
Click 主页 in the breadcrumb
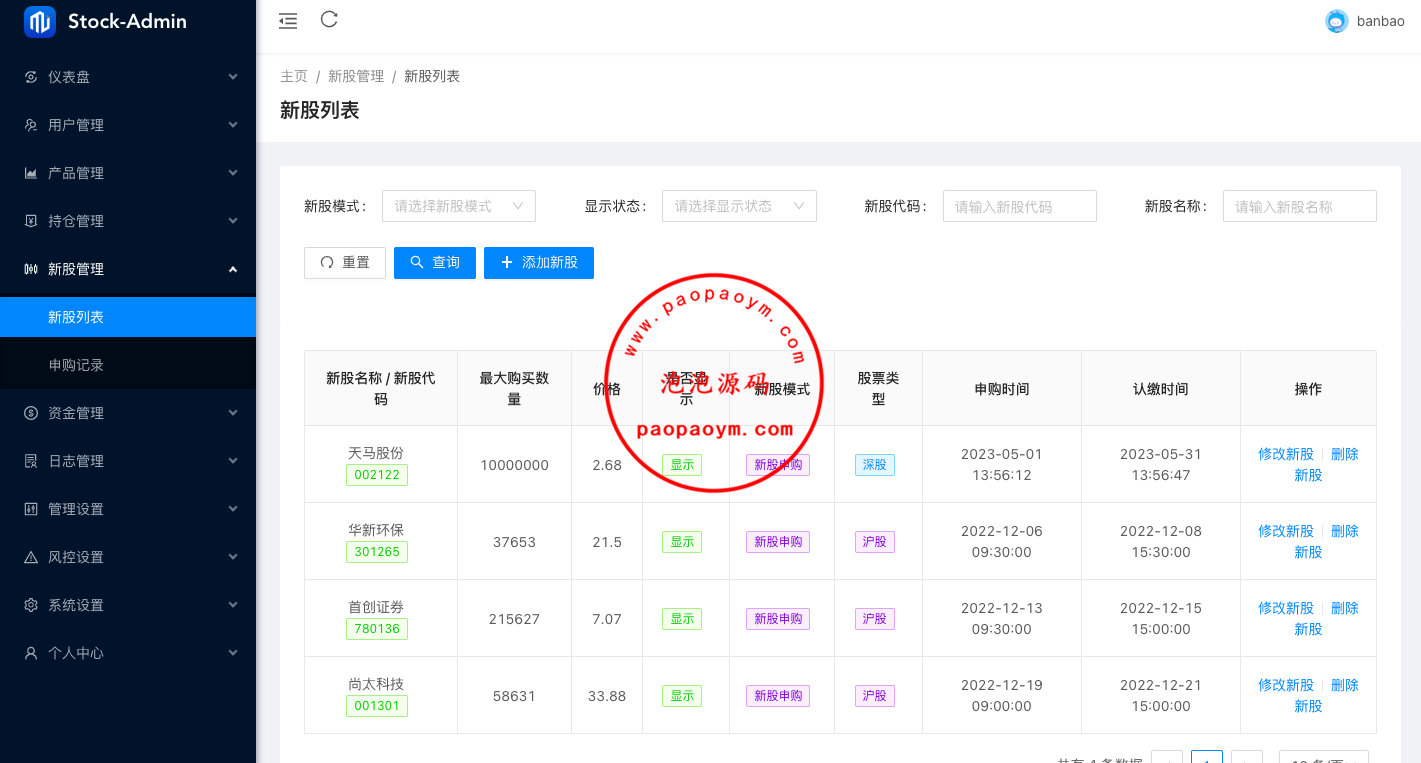click(294, 77)
